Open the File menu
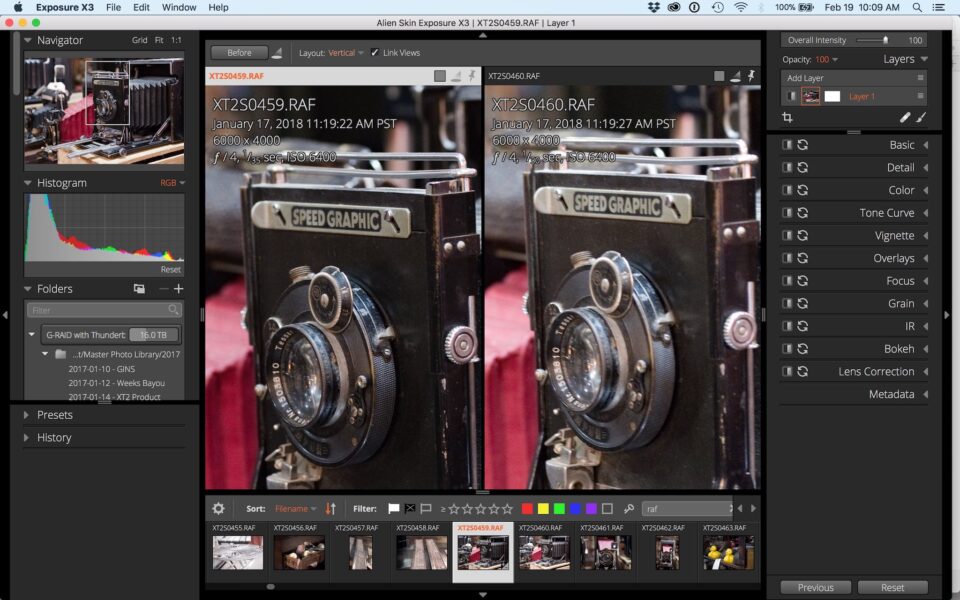This screenshot has width=960, height=600. (113, 7)
